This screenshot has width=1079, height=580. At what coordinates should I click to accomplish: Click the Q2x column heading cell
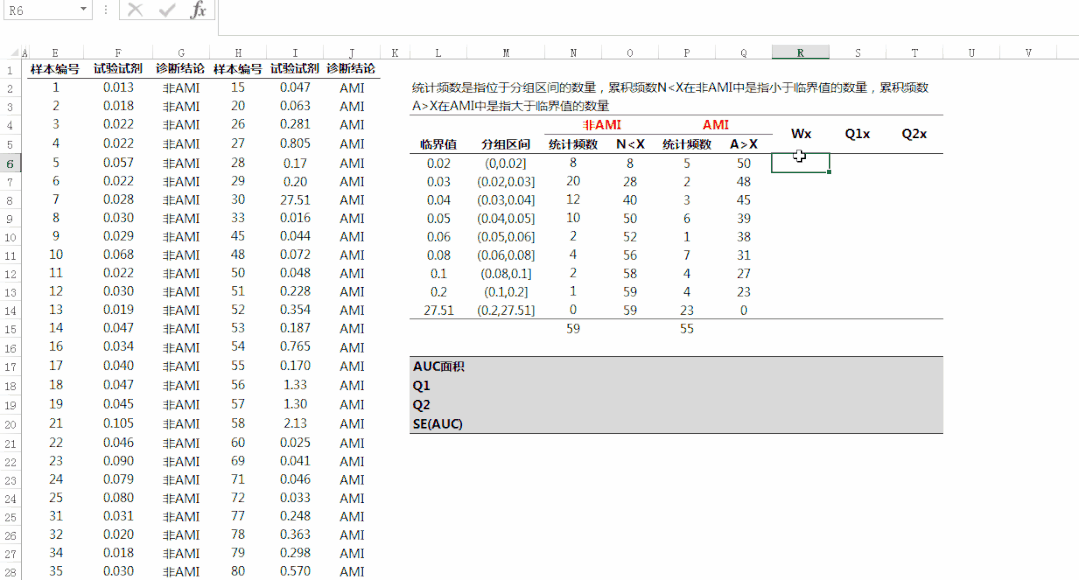(914, 134)
